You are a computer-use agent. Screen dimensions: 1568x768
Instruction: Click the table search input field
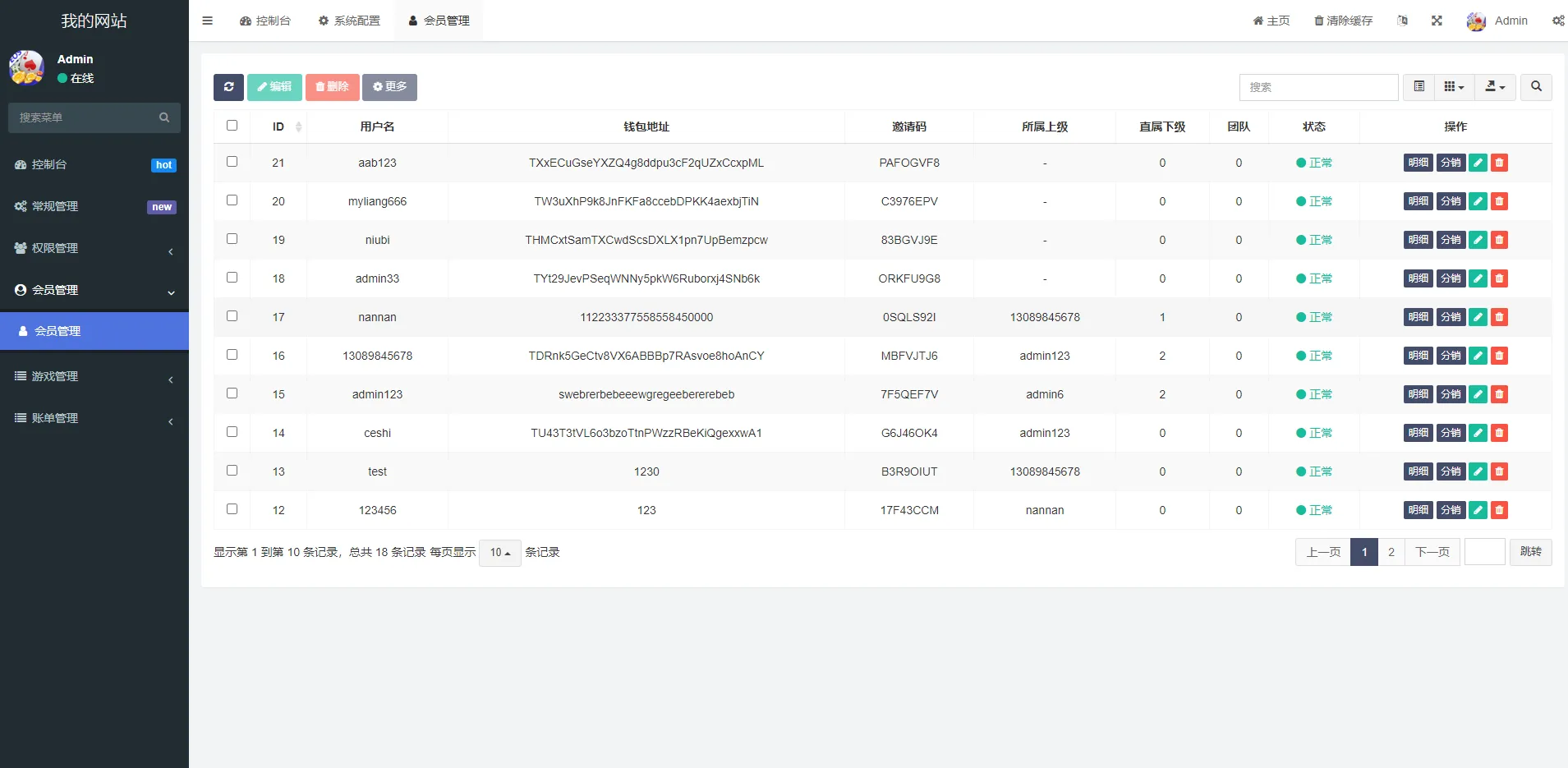(x=1318, y=87)
